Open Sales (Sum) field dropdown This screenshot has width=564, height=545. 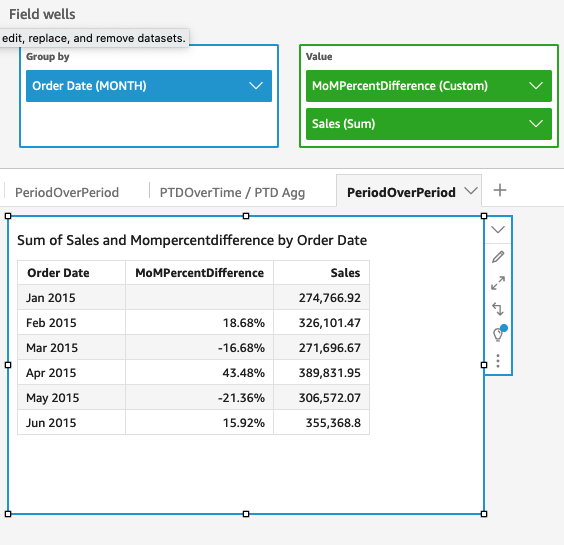tap(536, 124)
